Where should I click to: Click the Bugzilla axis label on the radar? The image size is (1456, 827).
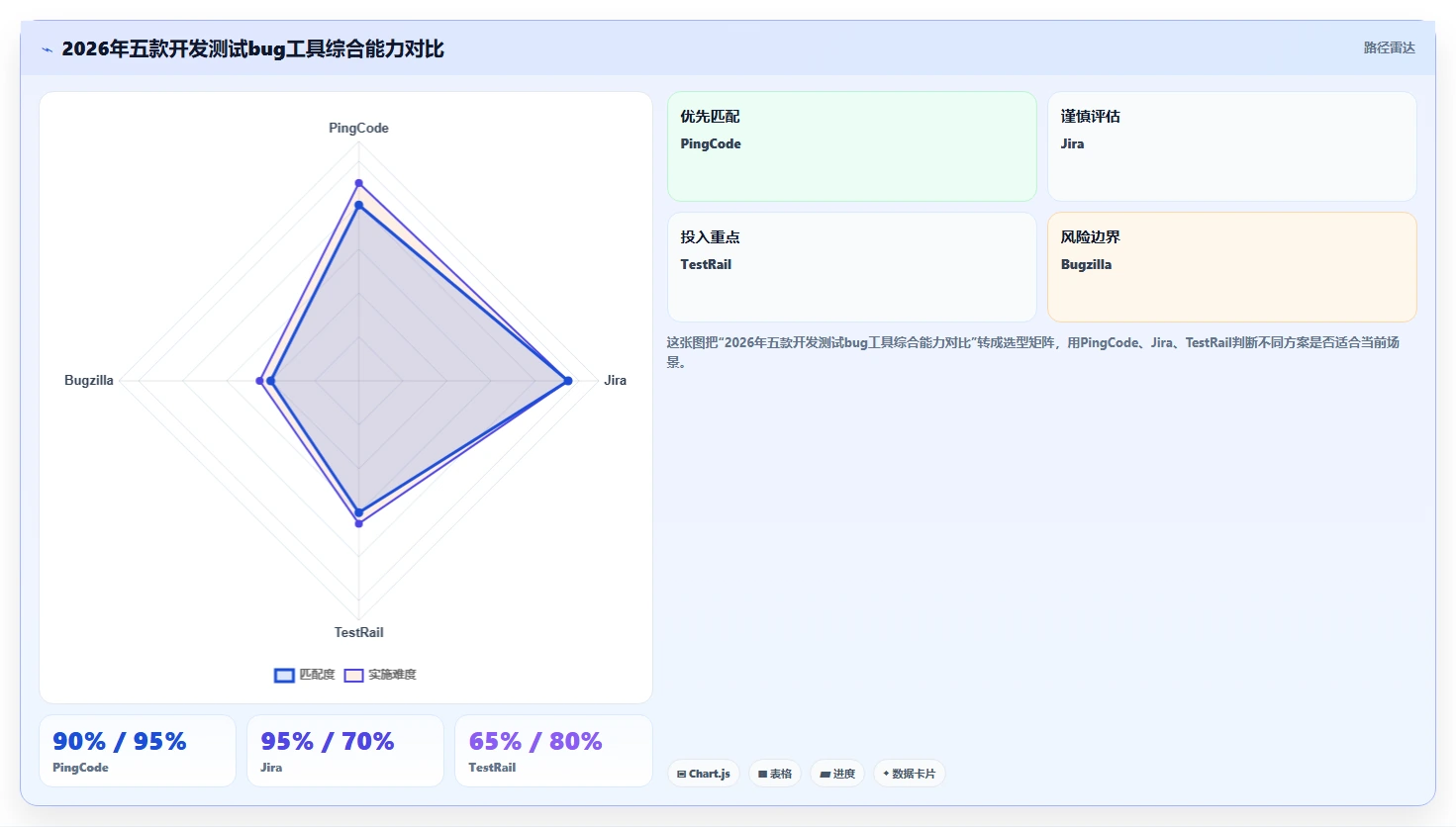[x=89, y=380]
